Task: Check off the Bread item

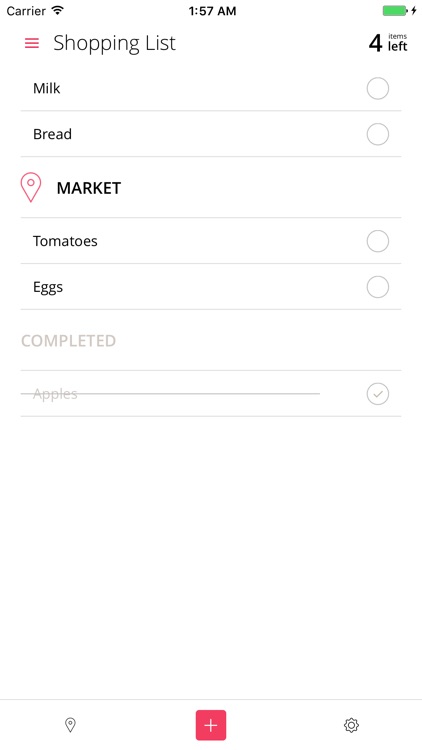Action: pos(378,134)
